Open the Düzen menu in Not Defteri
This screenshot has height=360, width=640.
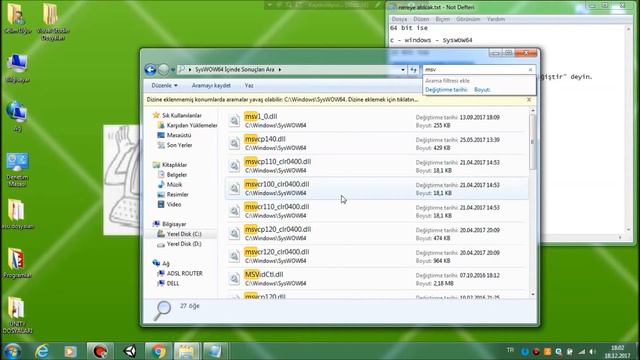(421, 19)
